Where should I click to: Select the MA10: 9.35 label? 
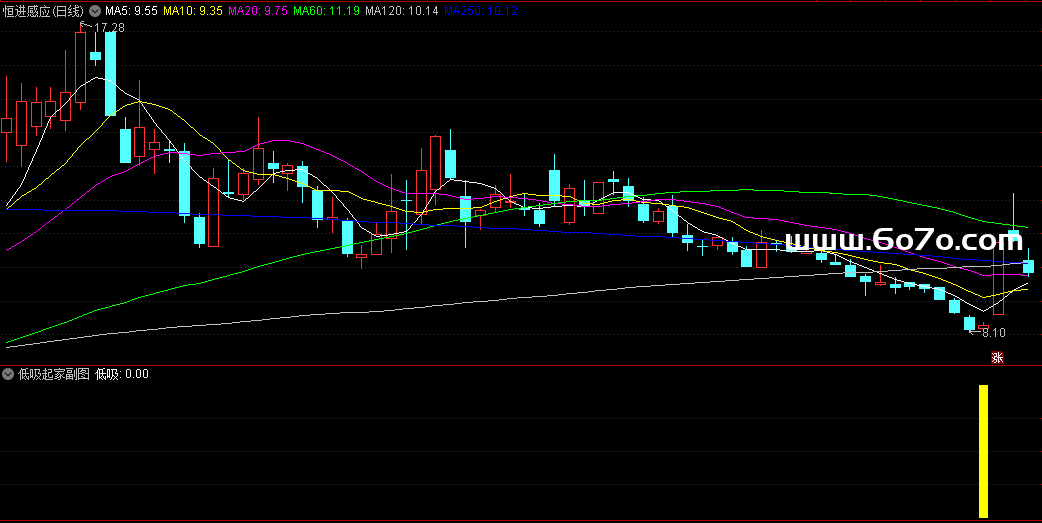(x=193, y=11)
